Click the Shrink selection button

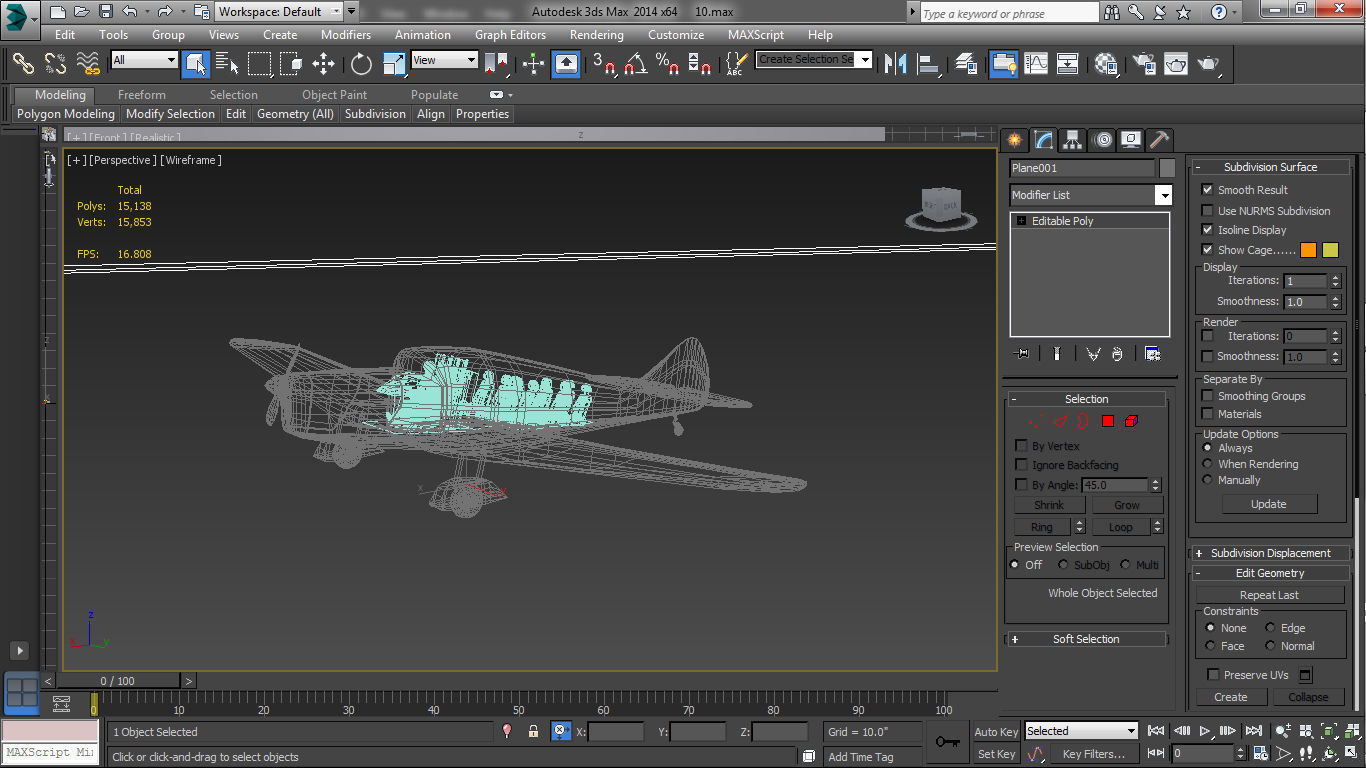[x=1049, y=505]
